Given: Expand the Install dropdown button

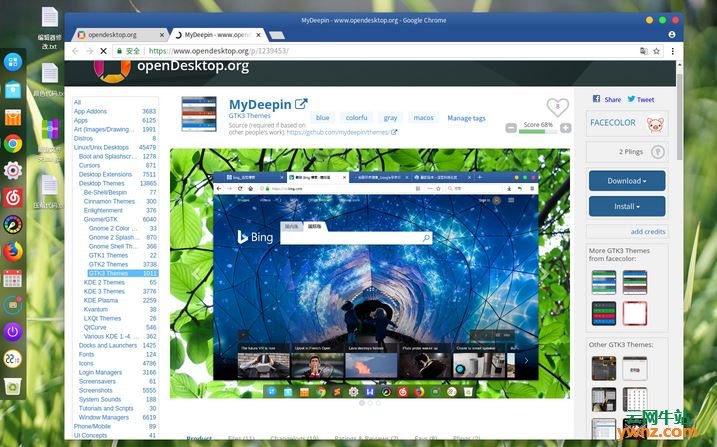Looking at the screenshot, I should [x=627, y=207].
